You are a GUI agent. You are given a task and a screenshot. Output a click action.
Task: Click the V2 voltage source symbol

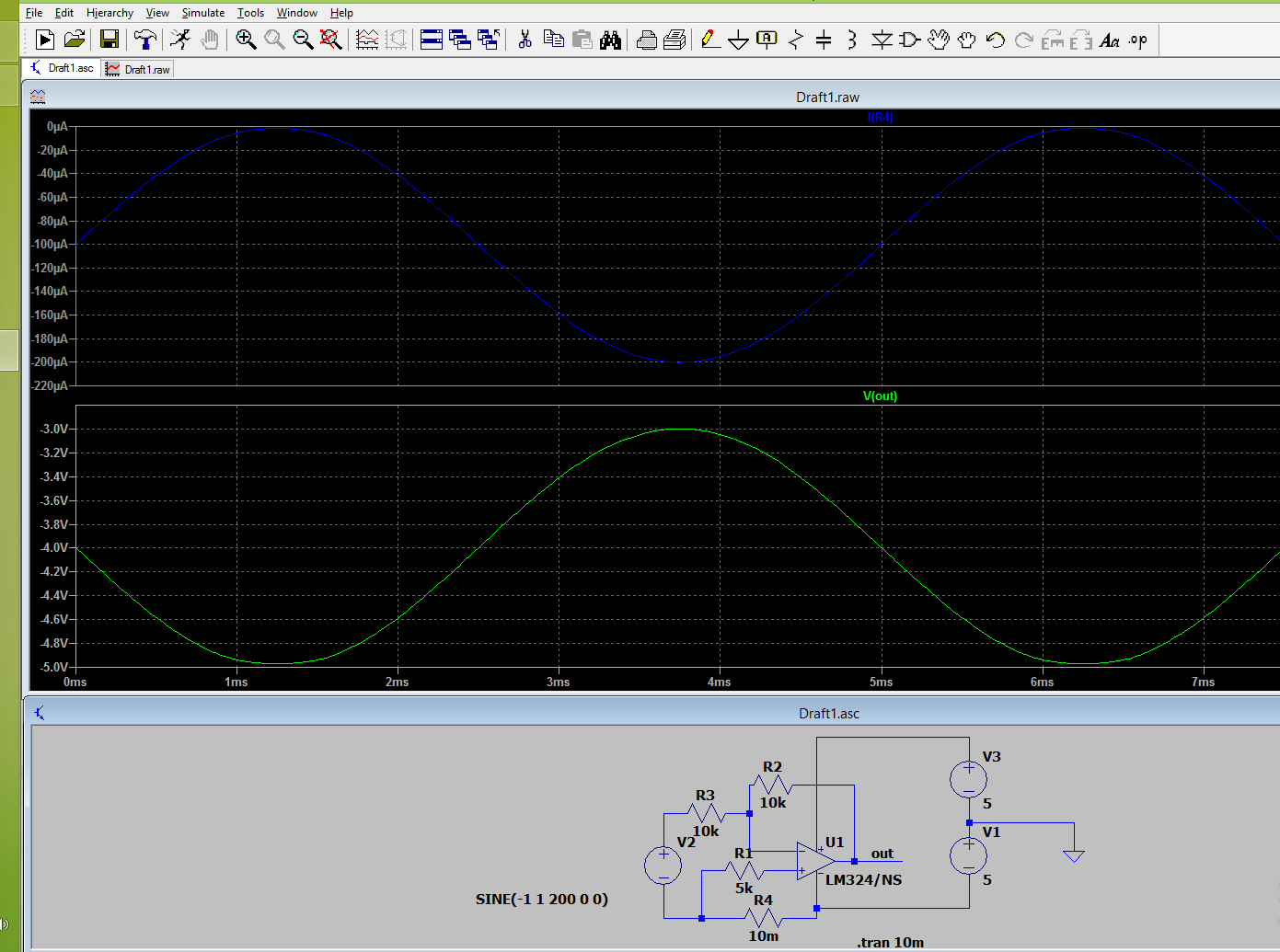click(663, 865)
